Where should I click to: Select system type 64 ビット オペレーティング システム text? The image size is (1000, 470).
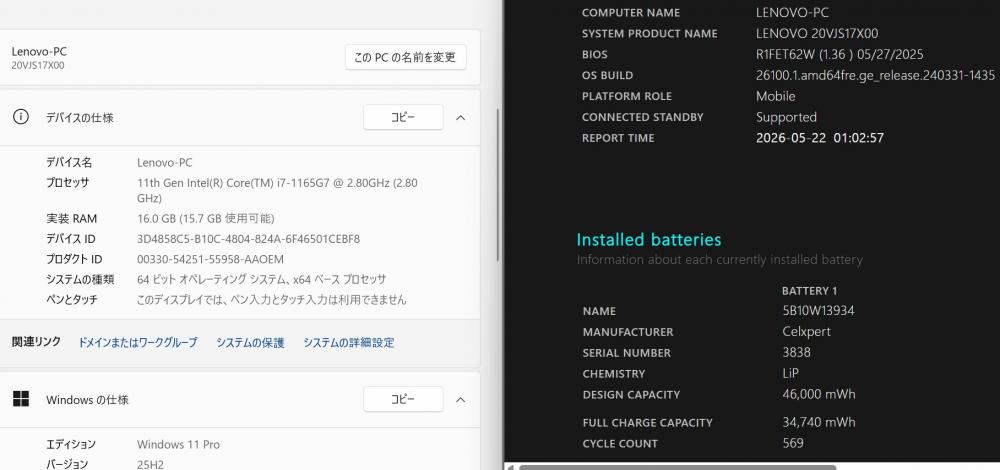[261, 279]
